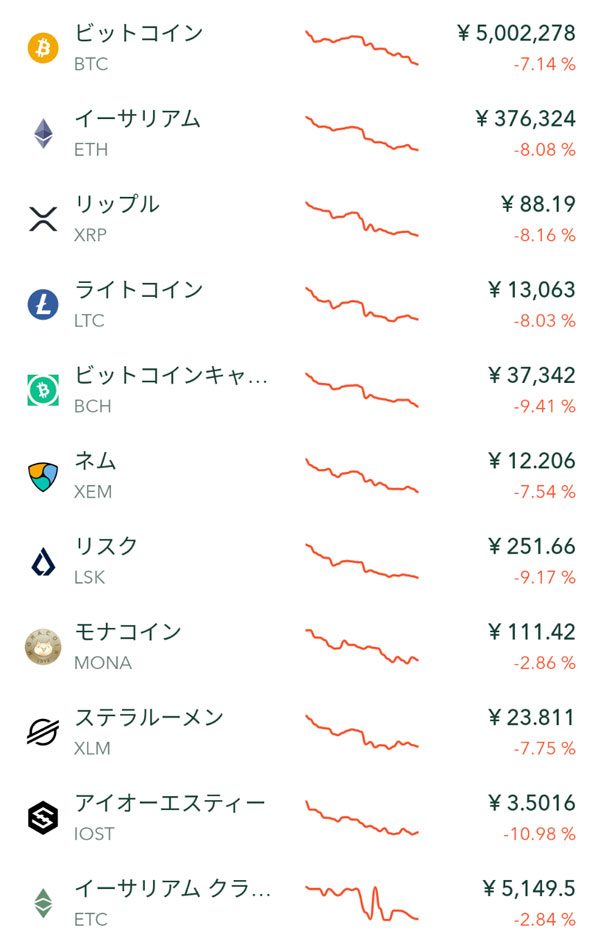
Task: Tap the orange Bitcoin coin icon
Action: [43, 48]
